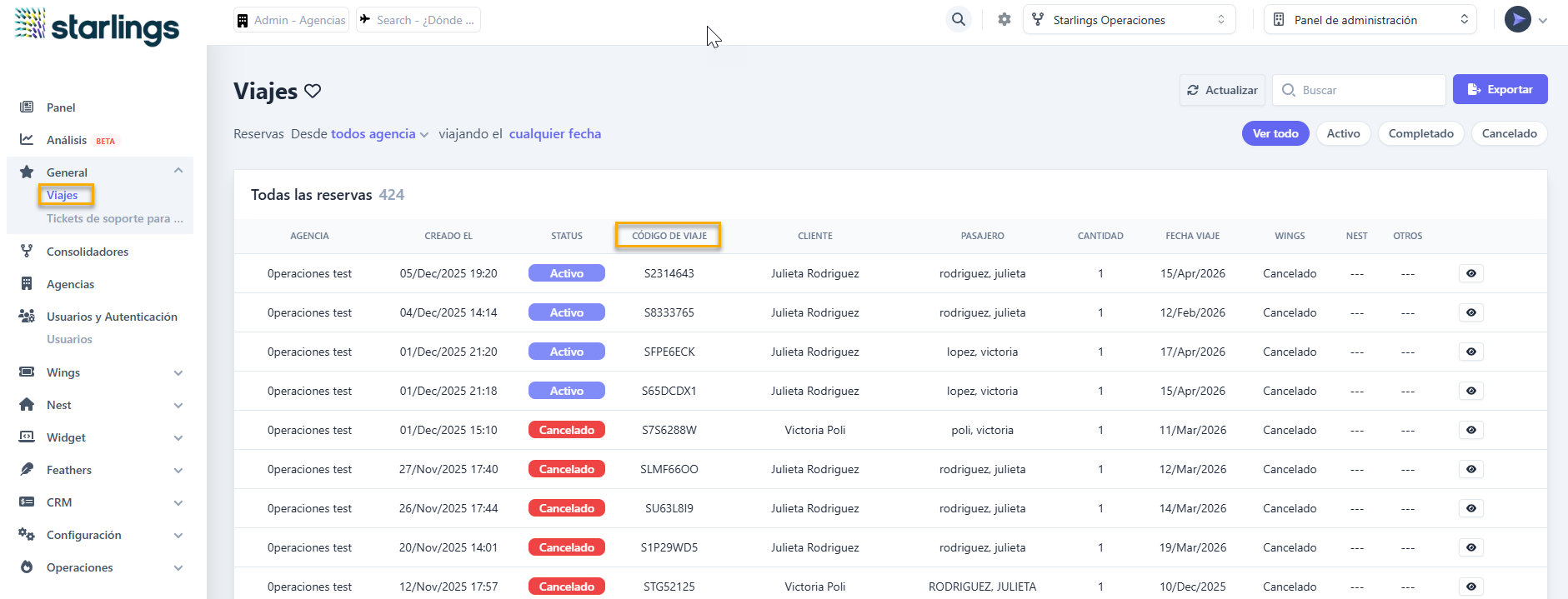1568x599 pixels.
Task: View details of trip S2314643
Action: [1470, 273]
